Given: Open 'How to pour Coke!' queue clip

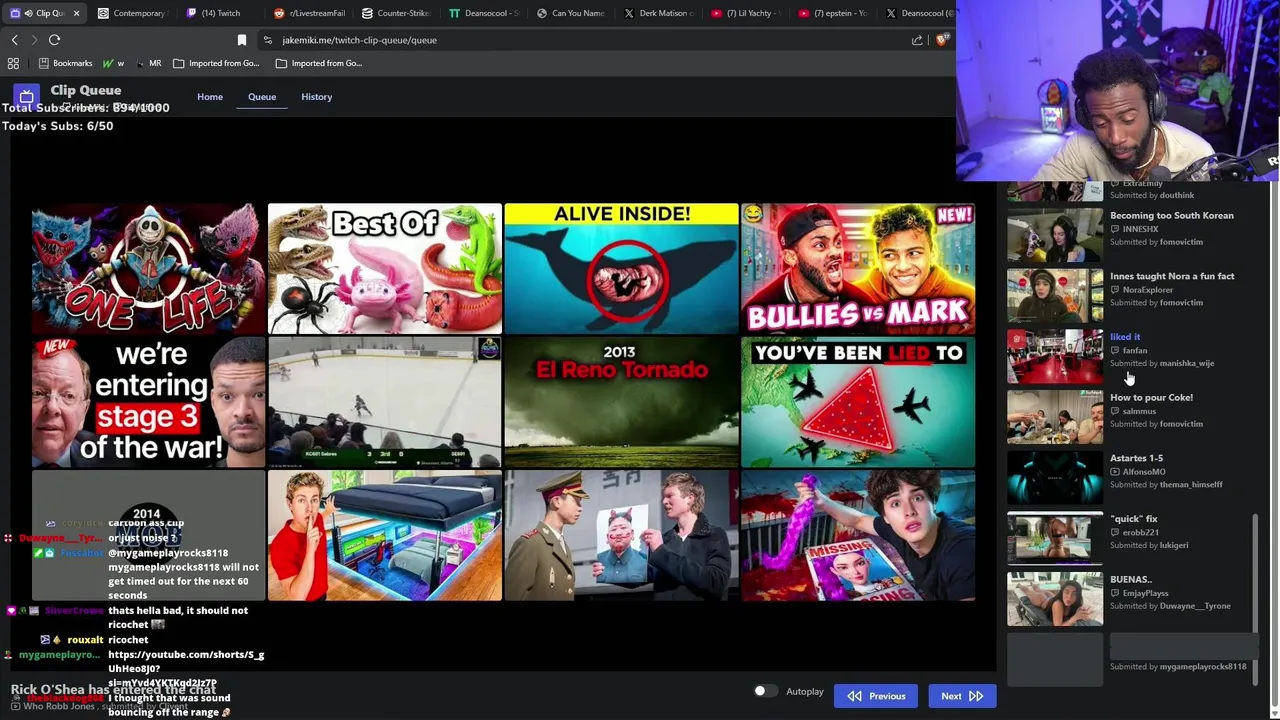Looking at the screenshot, I should (1151, 398).
